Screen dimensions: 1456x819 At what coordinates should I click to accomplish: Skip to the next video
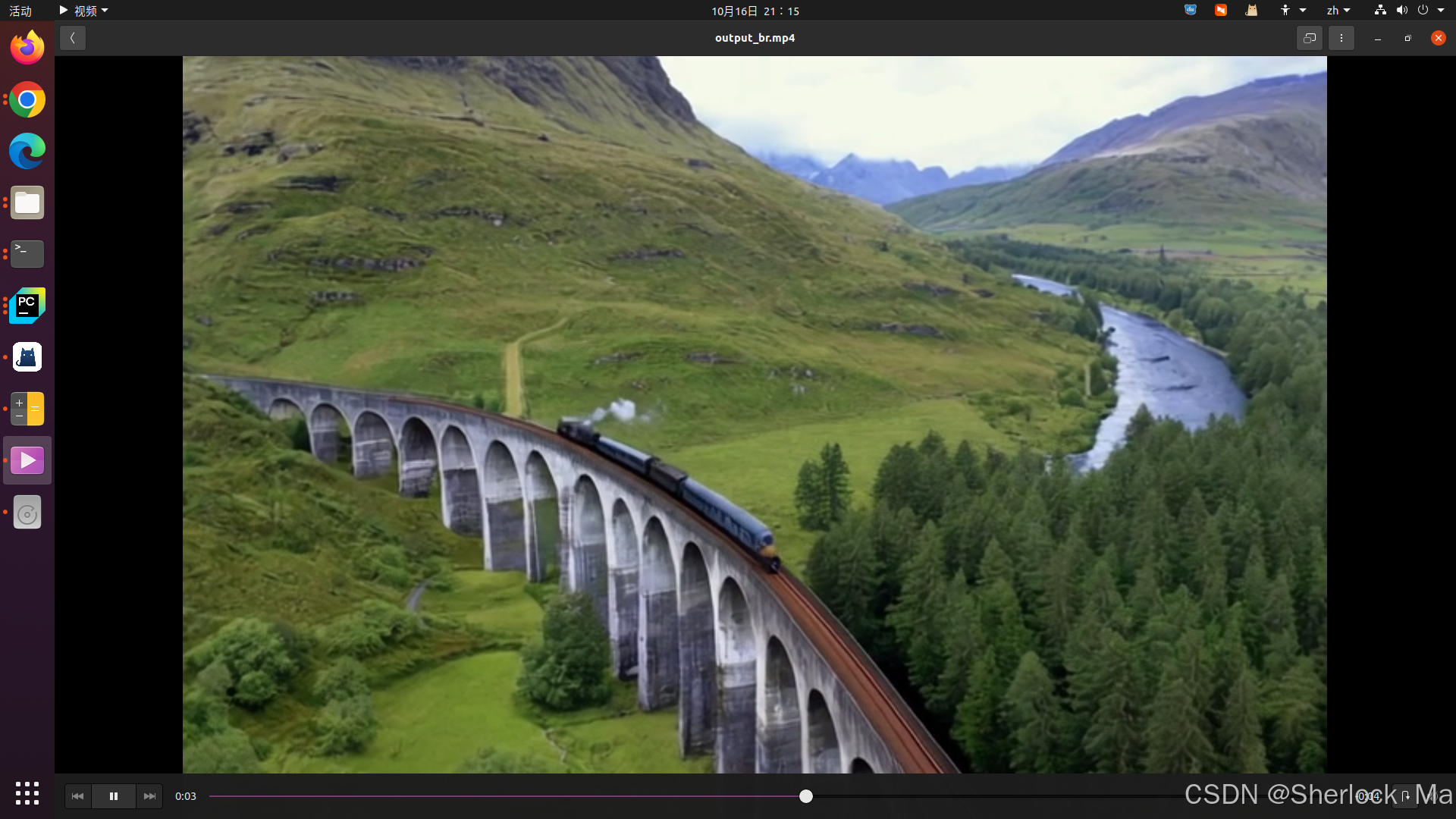(x=149, y=796)
